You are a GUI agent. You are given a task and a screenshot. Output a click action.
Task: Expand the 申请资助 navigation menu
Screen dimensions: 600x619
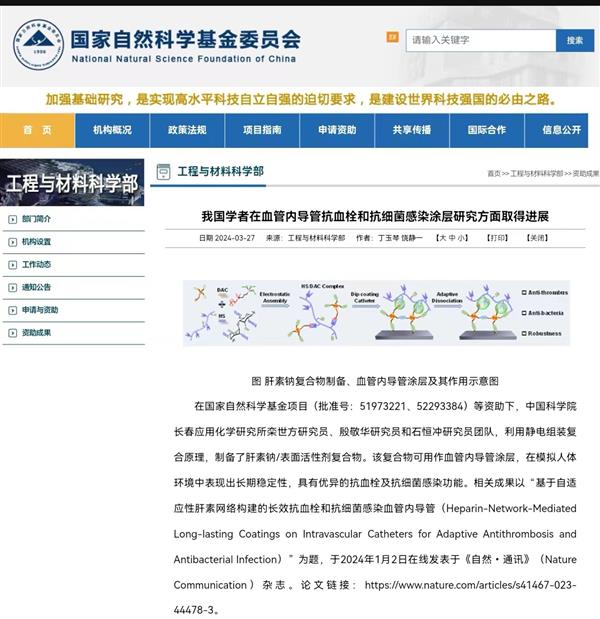[x=337, y=130]
